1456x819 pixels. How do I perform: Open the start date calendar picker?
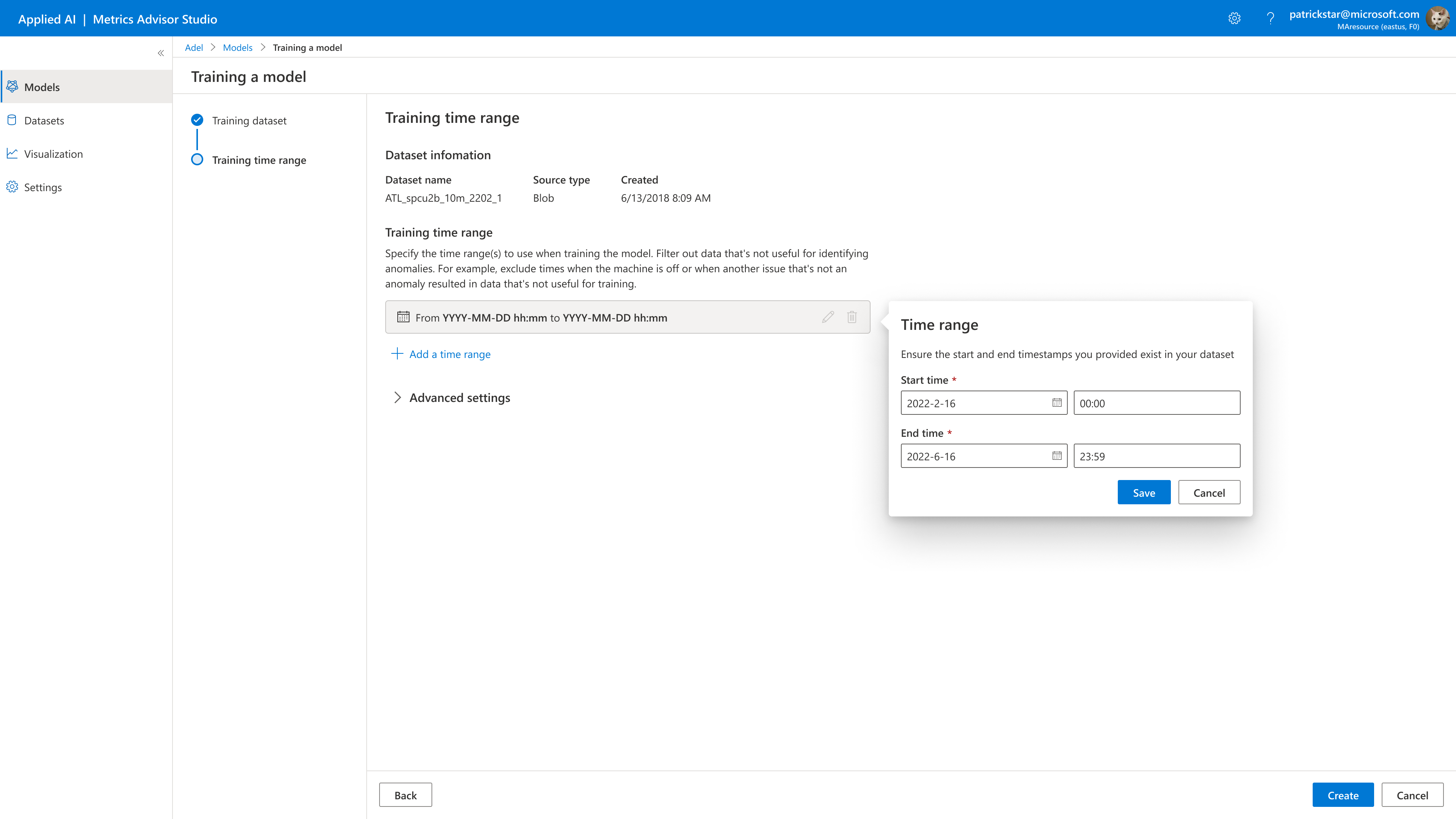pyautogui.click(x=1056, y=403)
